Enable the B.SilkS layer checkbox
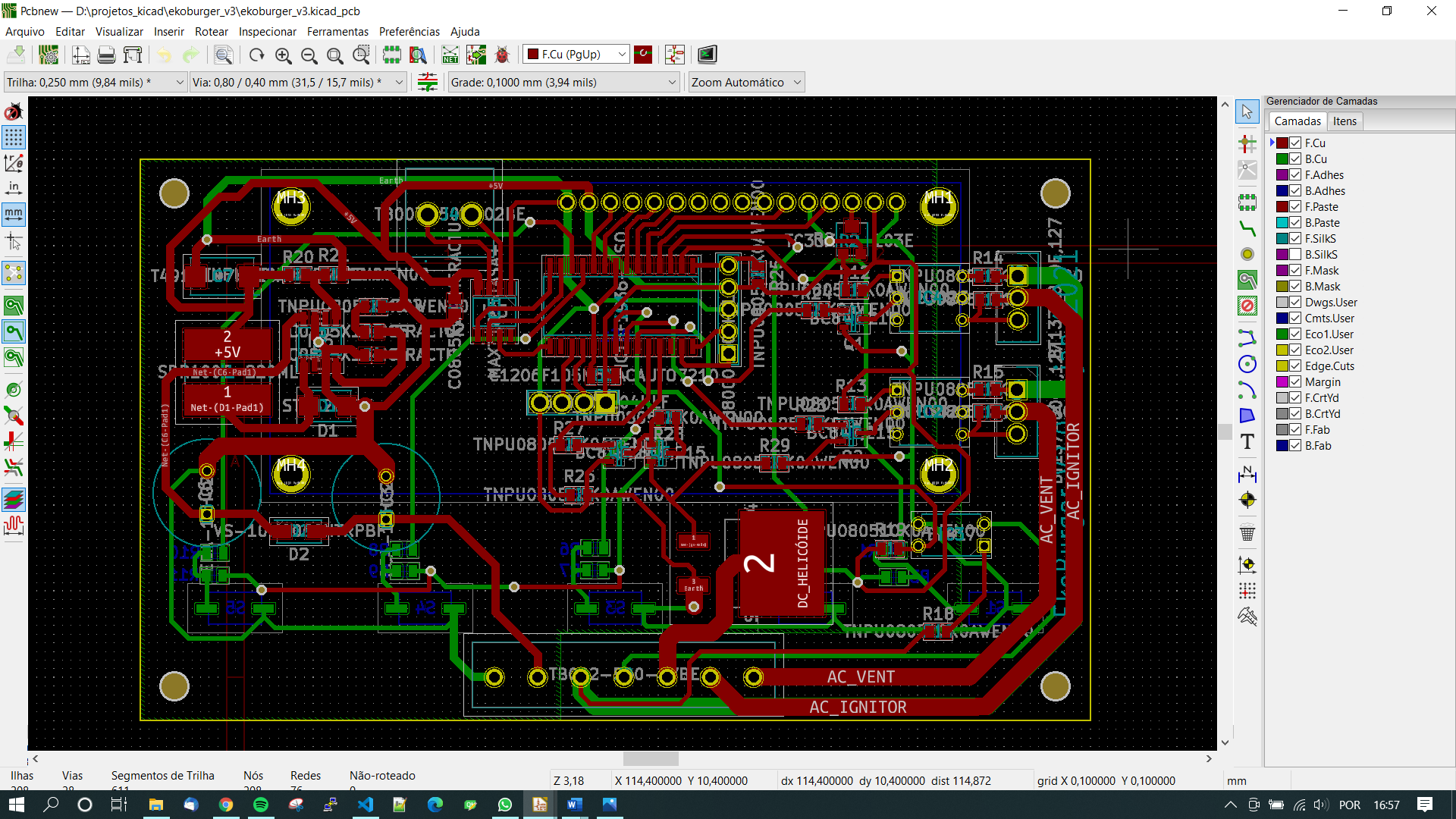This screenshot has width=1456, height=819. point(1295,255)
